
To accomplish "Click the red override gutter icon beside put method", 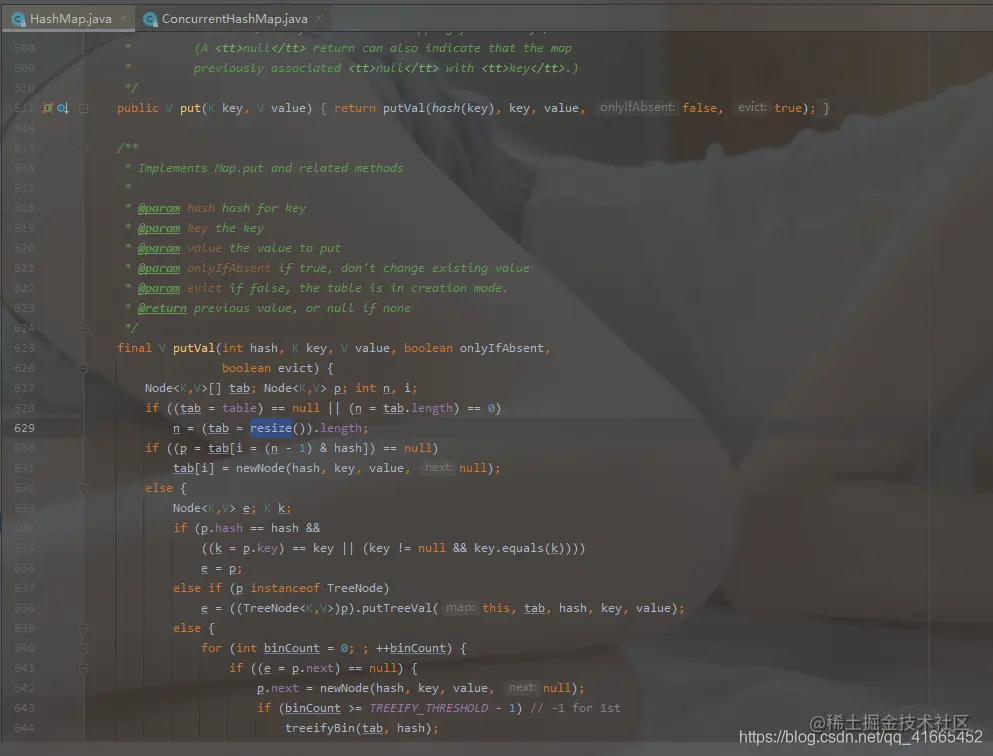I will (47, 108).
